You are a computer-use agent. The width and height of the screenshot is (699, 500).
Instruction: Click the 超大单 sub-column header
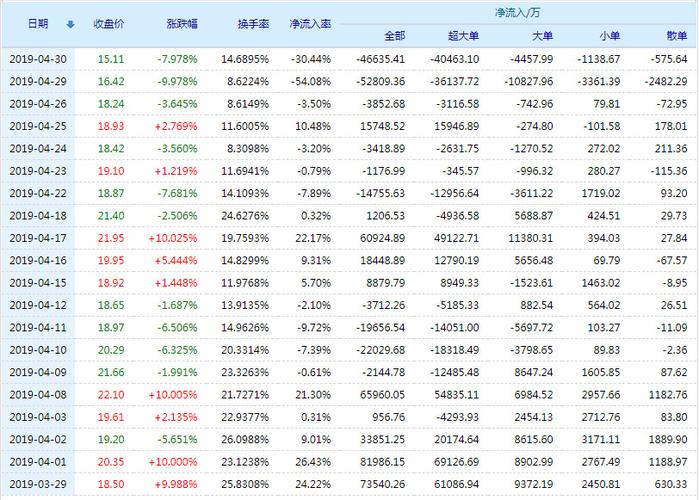tap(463, 36)
